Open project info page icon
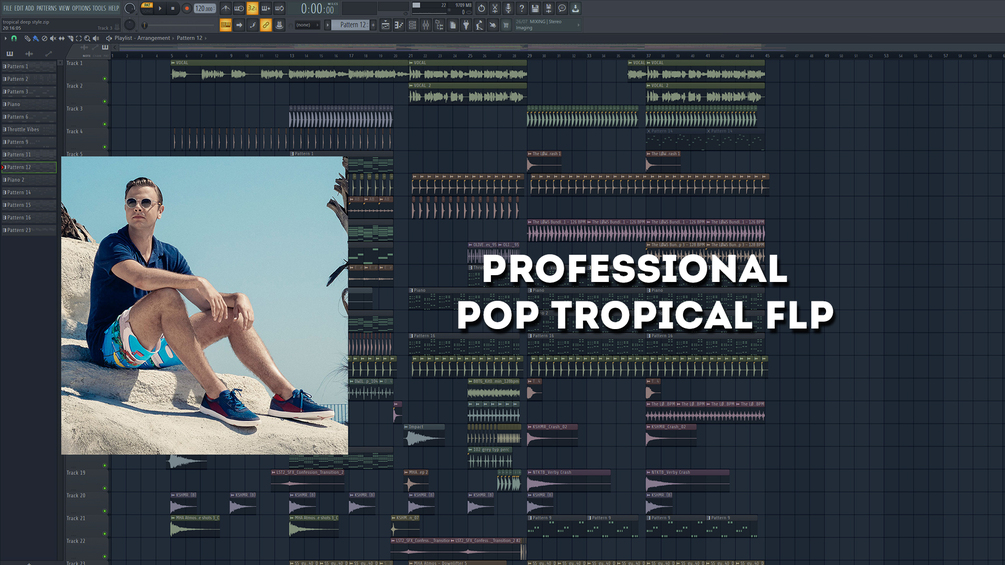1005x565 pixels. (453, 25)
